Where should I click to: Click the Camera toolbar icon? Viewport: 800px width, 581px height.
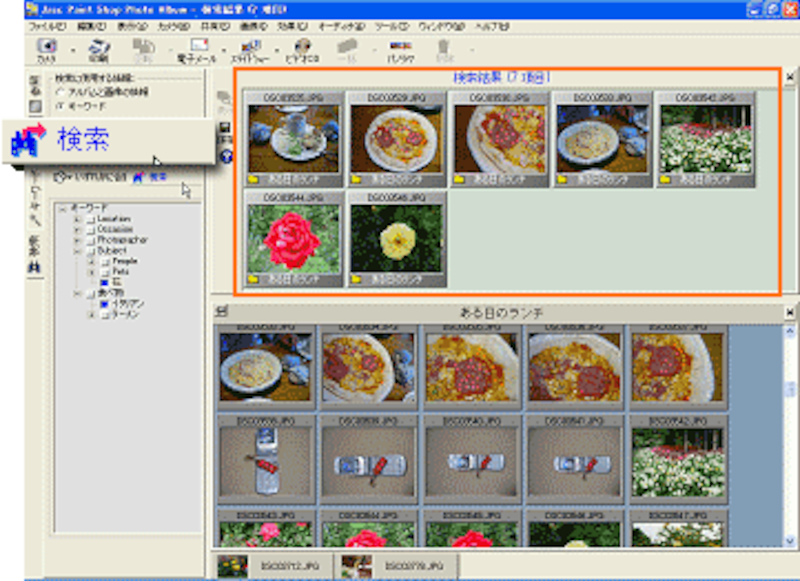point(47,48)
